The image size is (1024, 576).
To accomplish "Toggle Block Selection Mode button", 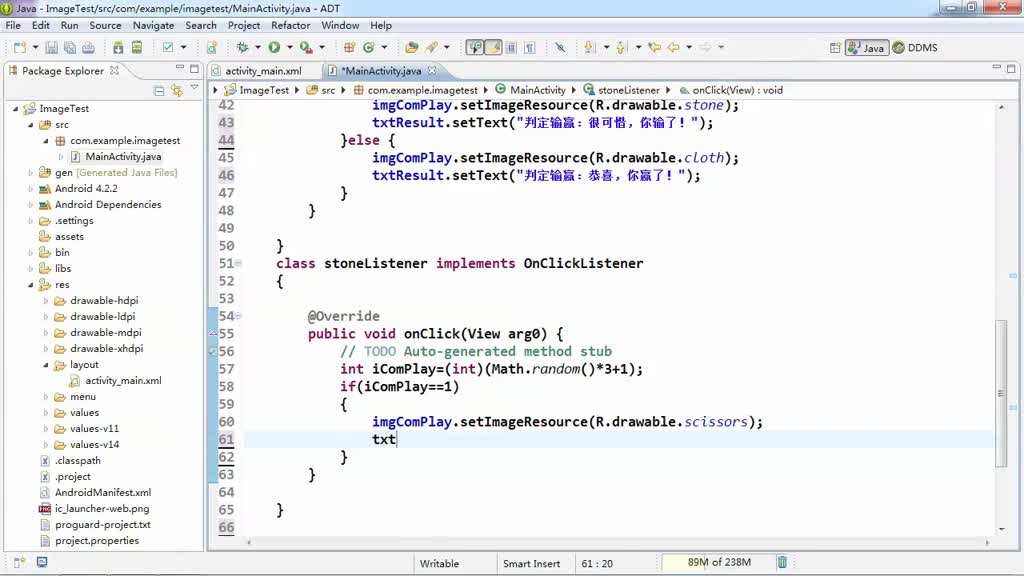I will [511, 48].
